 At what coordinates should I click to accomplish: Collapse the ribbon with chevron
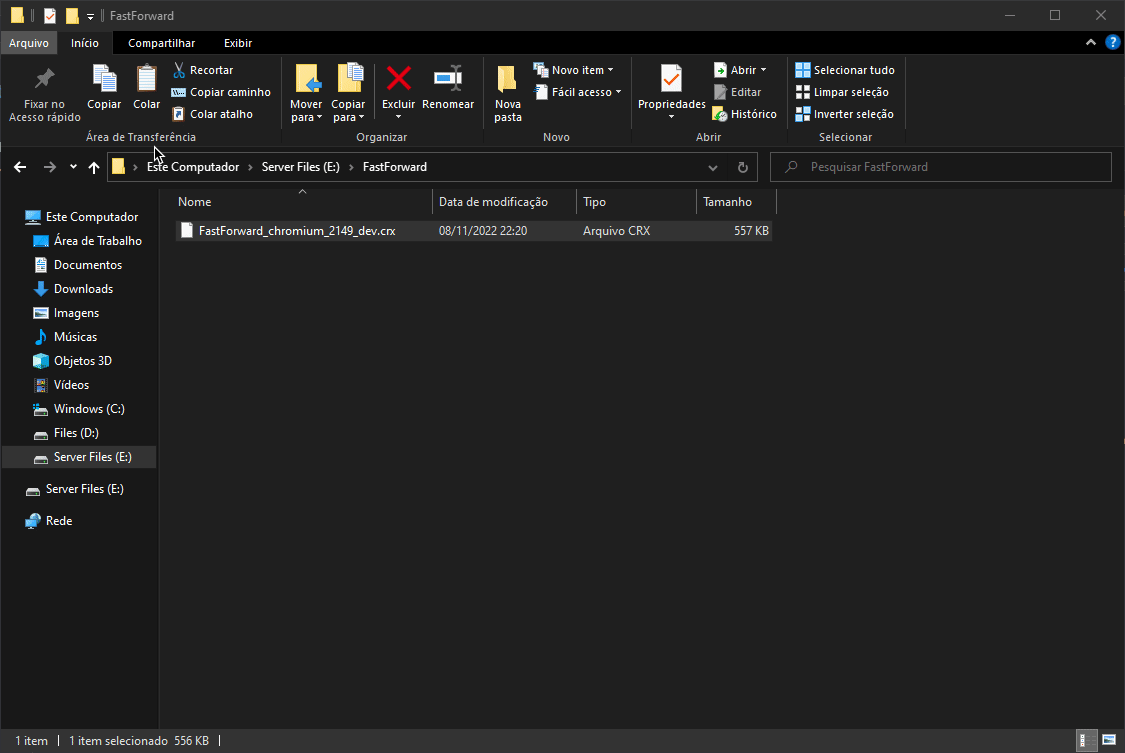click(1091, 43)
